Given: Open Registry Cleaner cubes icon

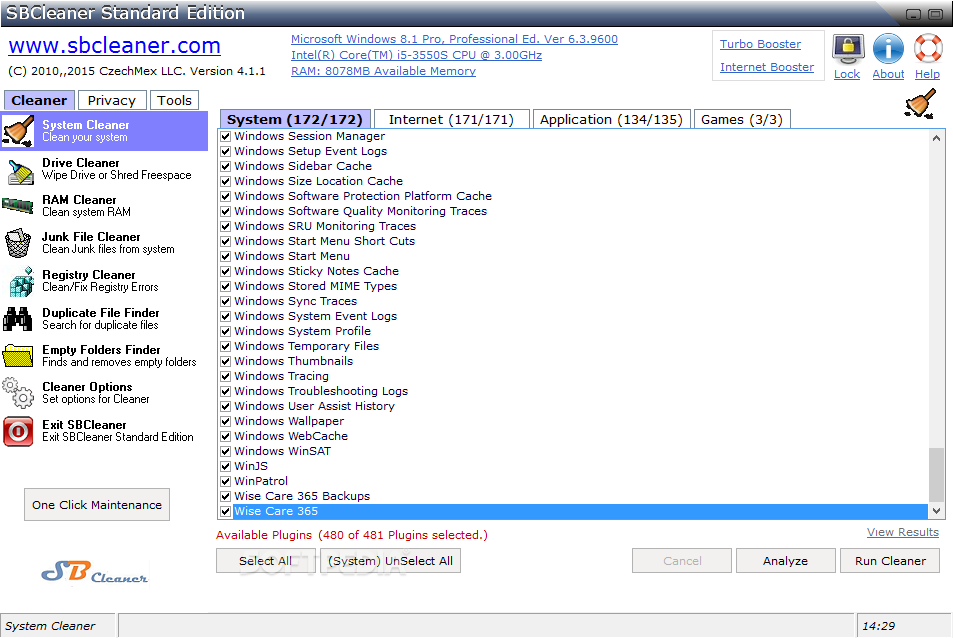Looking at the screenshot, I should coord(21,281).
